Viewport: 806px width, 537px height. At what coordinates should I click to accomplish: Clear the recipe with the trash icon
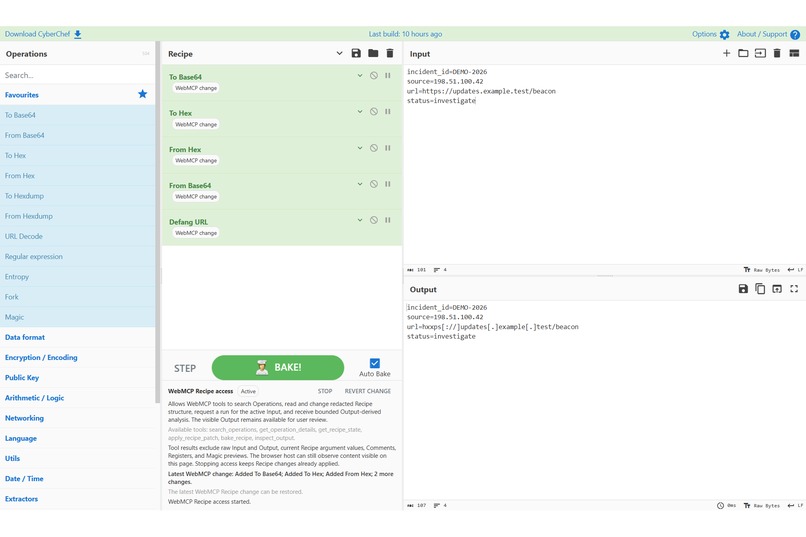[390, 53]
